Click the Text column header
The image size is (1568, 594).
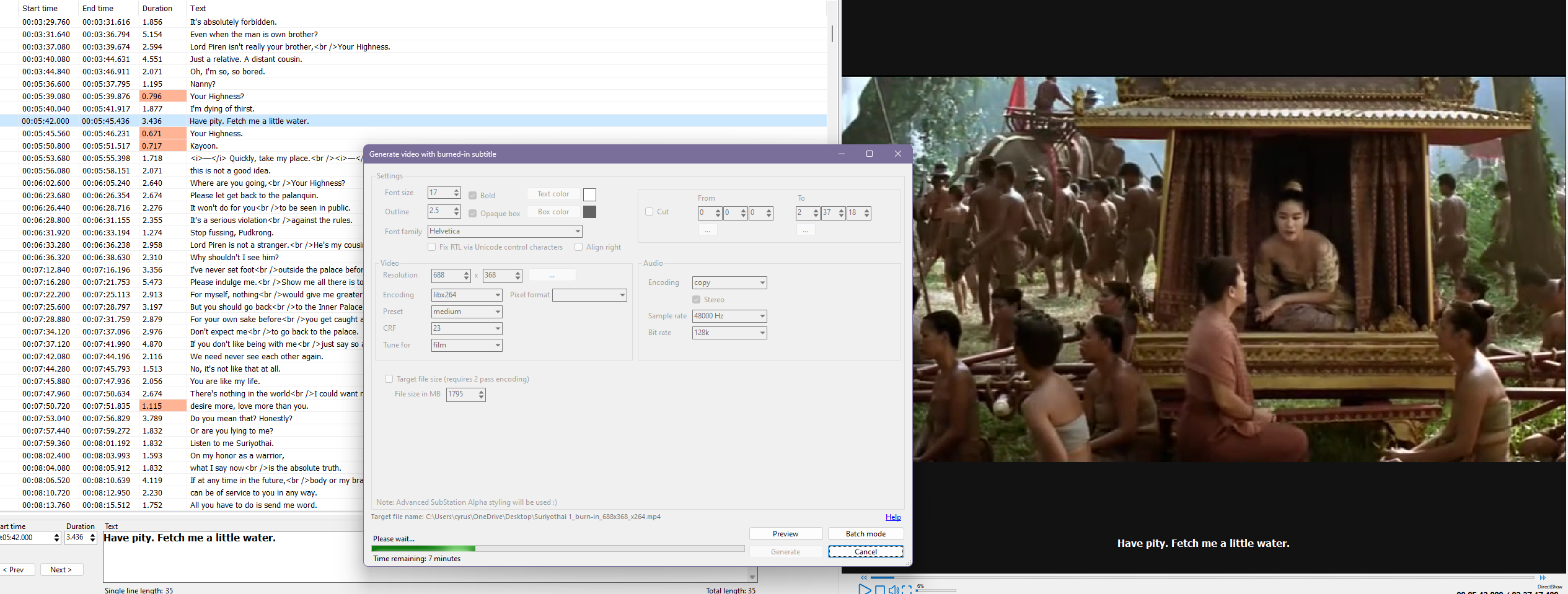(198, 8)
